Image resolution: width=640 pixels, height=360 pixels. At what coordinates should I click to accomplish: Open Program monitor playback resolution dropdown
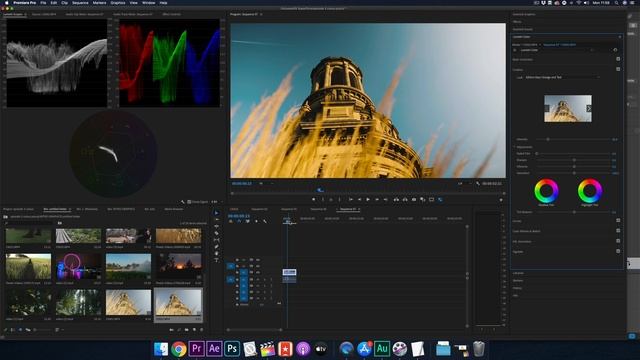tap(463, 184)
